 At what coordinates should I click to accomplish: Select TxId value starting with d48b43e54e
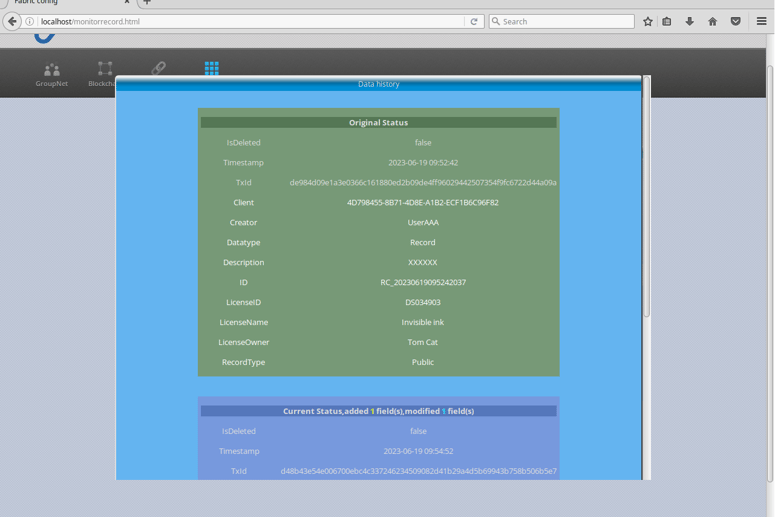click(x=419, y=471)
